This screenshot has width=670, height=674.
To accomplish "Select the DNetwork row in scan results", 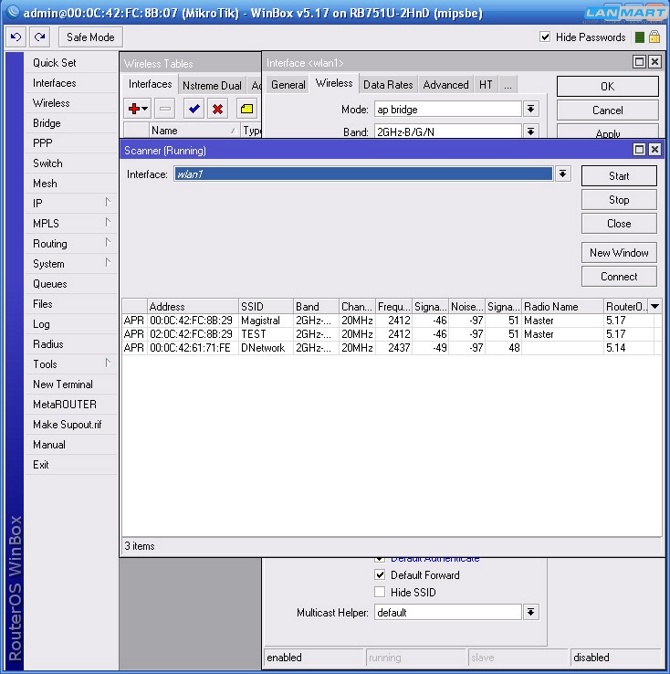I will pyautogui.click(x=262, y=348).
